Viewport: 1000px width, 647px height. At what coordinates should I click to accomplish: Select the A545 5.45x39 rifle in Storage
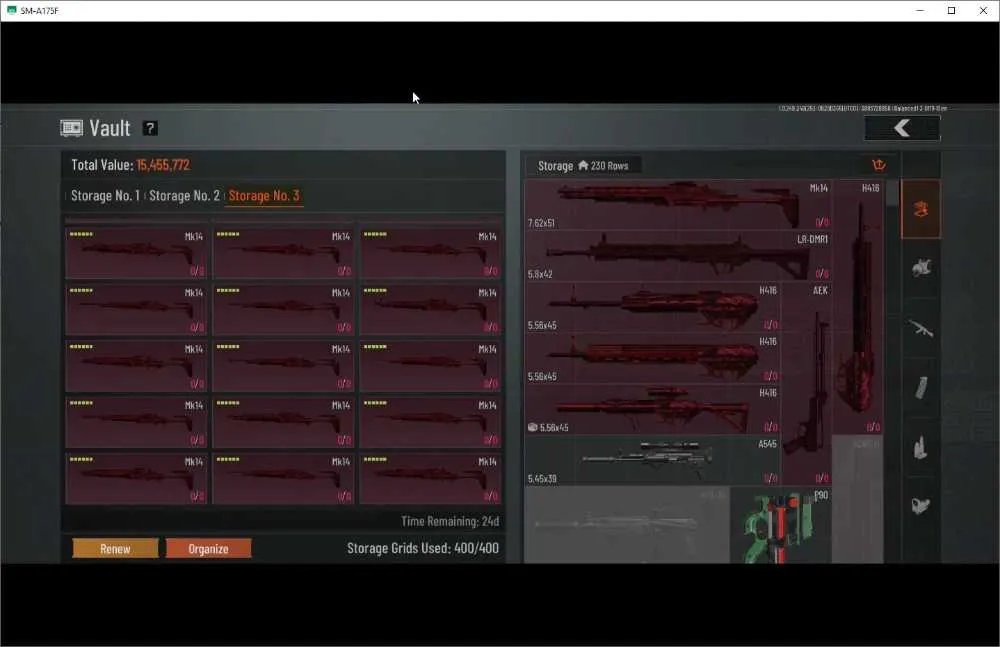pos(652,460)
